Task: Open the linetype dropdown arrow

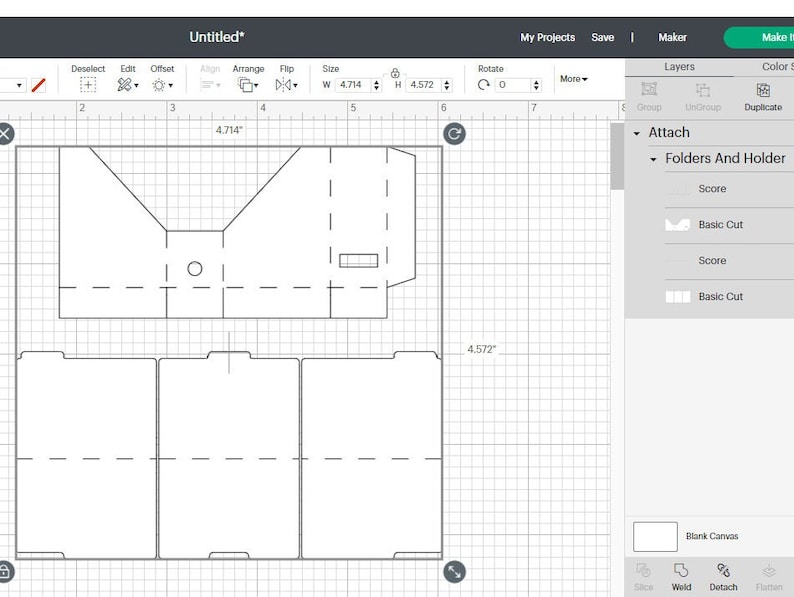Action: tap(19, 85)
